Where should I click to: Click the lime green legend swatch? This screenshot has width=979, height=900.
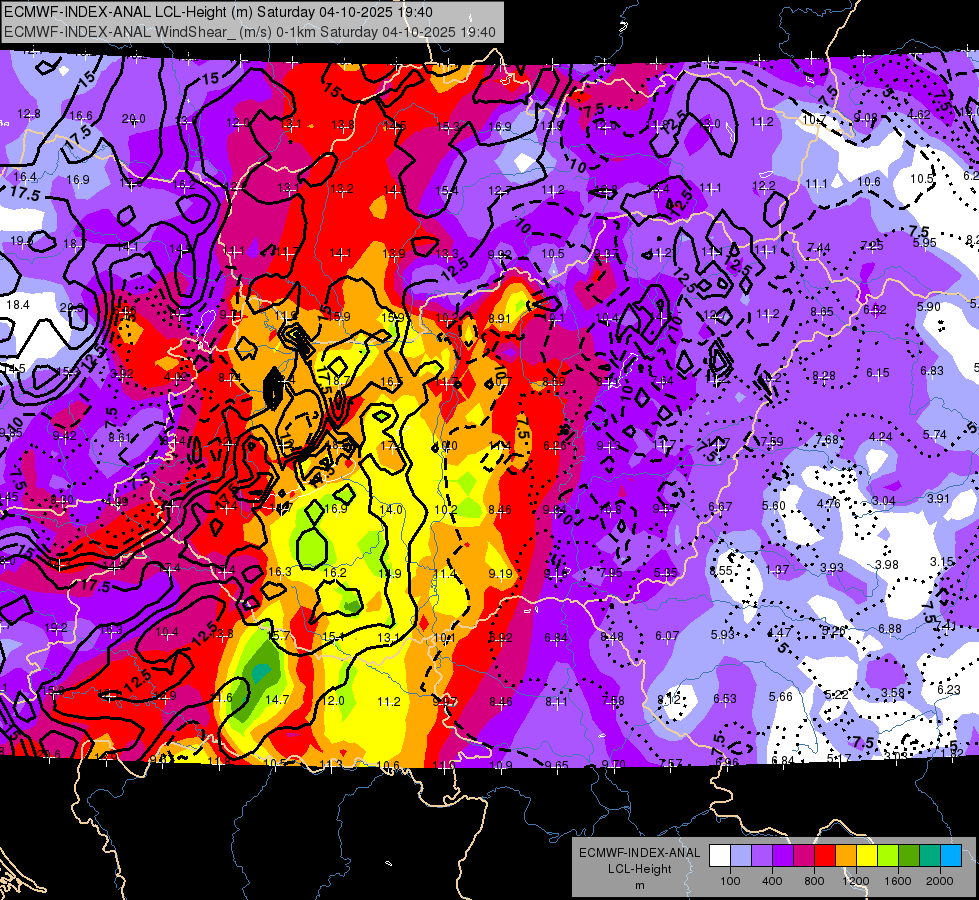[888, 856]
